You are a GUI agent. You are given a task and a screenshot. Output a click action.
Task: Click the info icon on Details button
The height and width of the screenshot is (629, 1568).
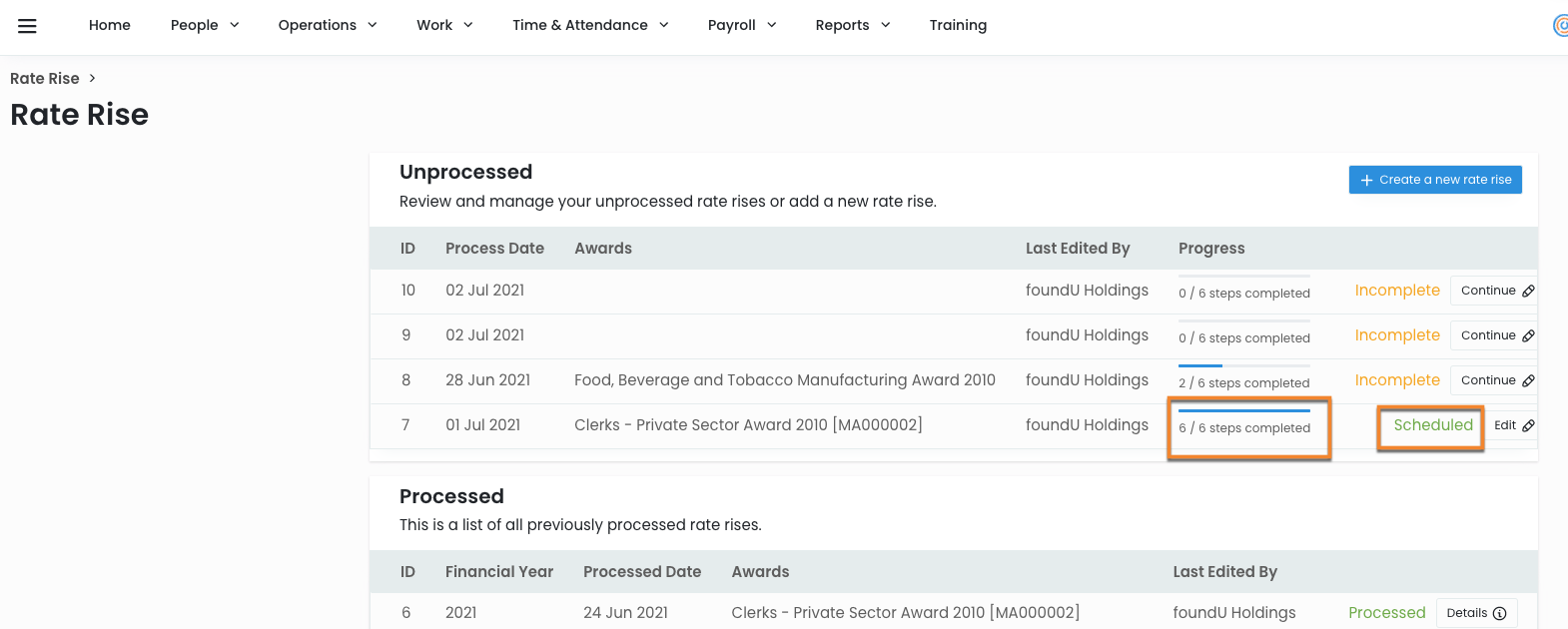click(1499, 614)
